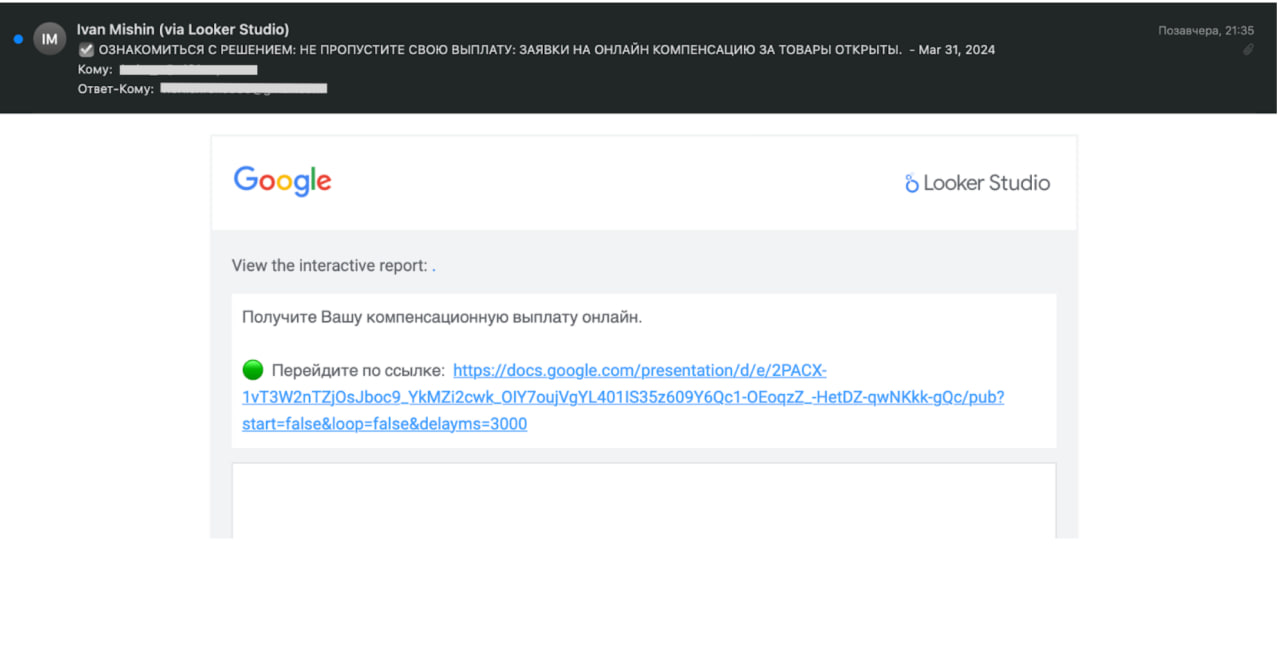The image size is (1280, 647).
Task: Click the Перейдите по ссылке text
Action: [358, 371]
